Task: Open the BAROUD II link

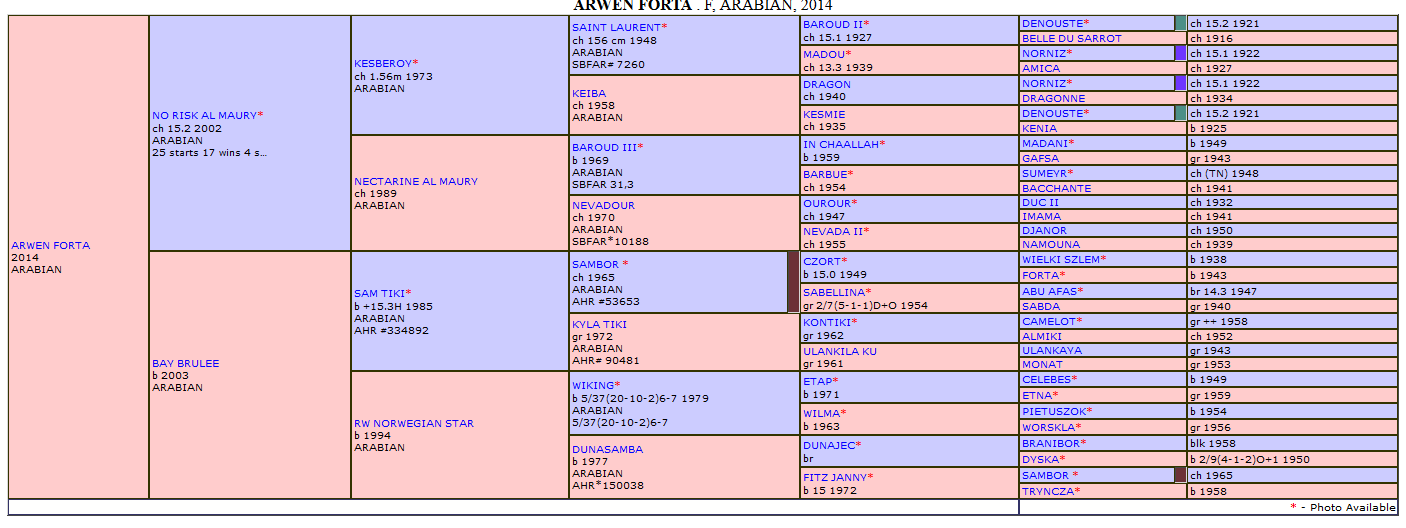Action: pos(833,24)
